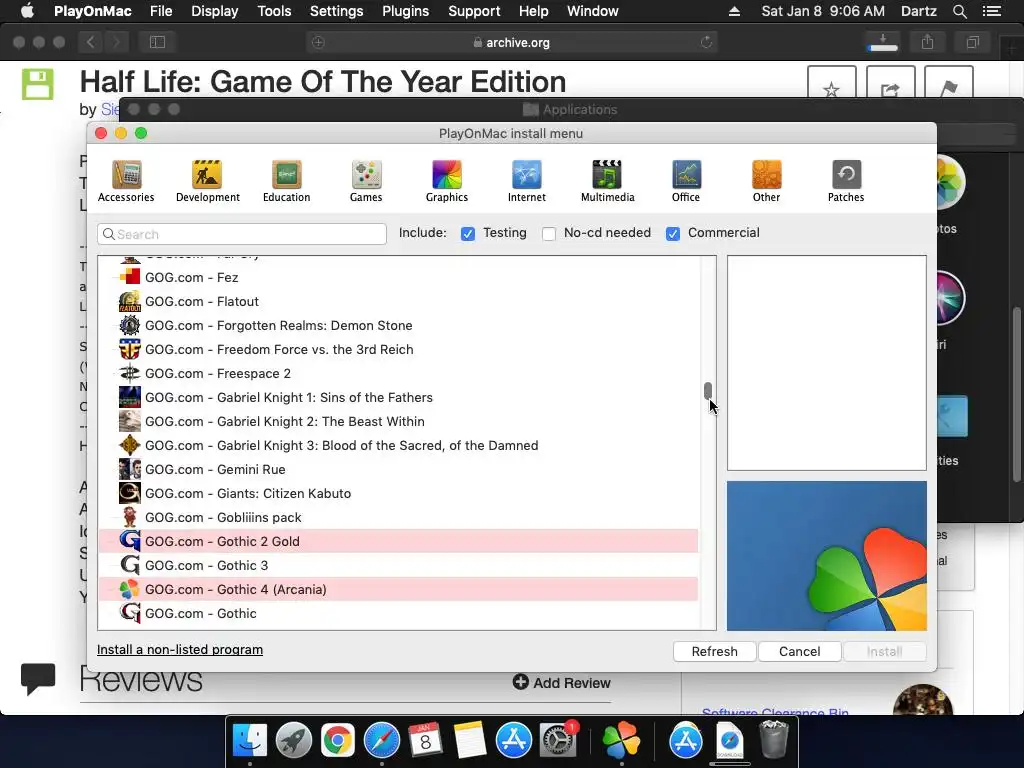
Task: Open the Education category
Action: [x=287, y=182]
